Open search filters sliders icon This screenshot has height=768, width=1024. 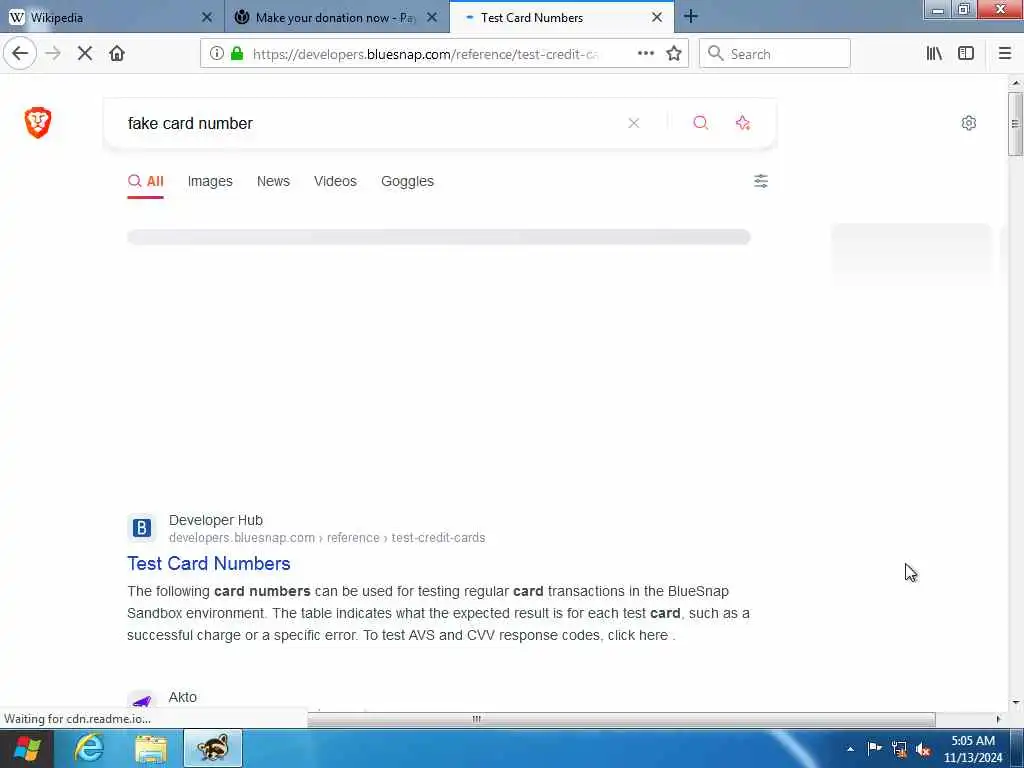pos(761,181)
